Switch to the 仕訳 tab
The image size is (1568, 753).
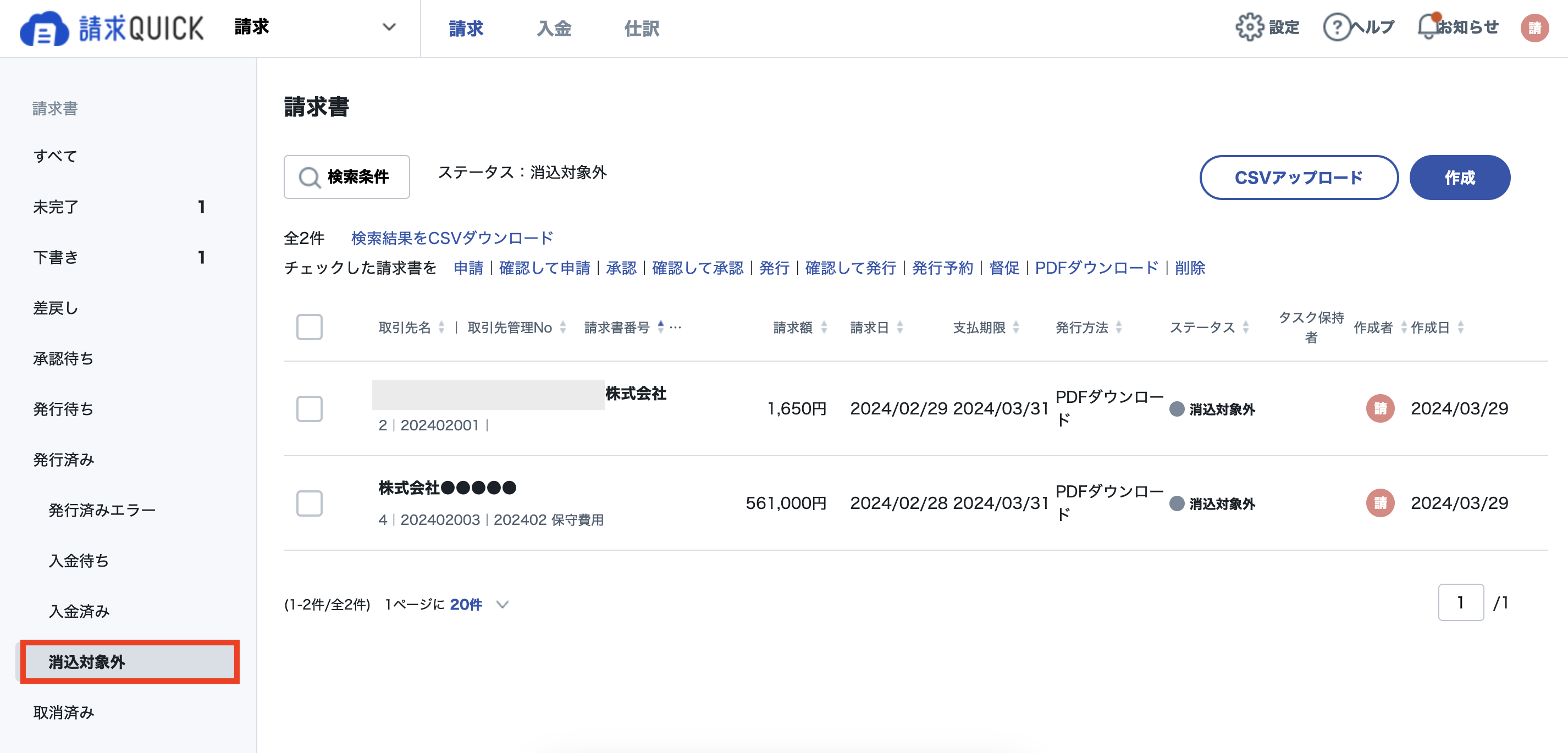click(641, 28)
